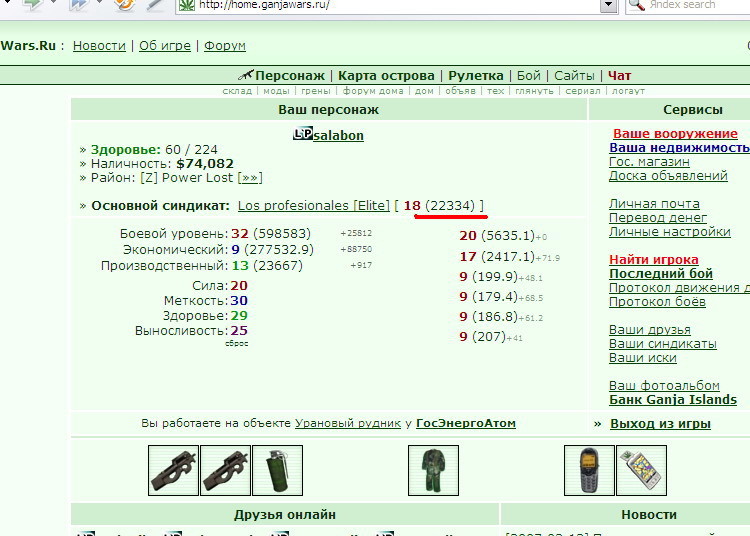Viewport: 750px width, 536px height.
Task: Open the address bar history dropdown
Action: (x=609, y=5)
